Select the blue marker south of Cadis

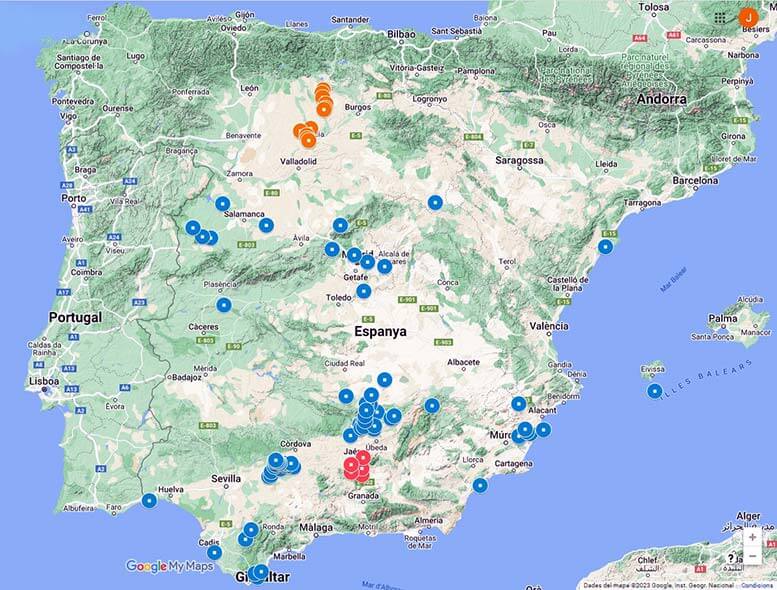(214, 552)
